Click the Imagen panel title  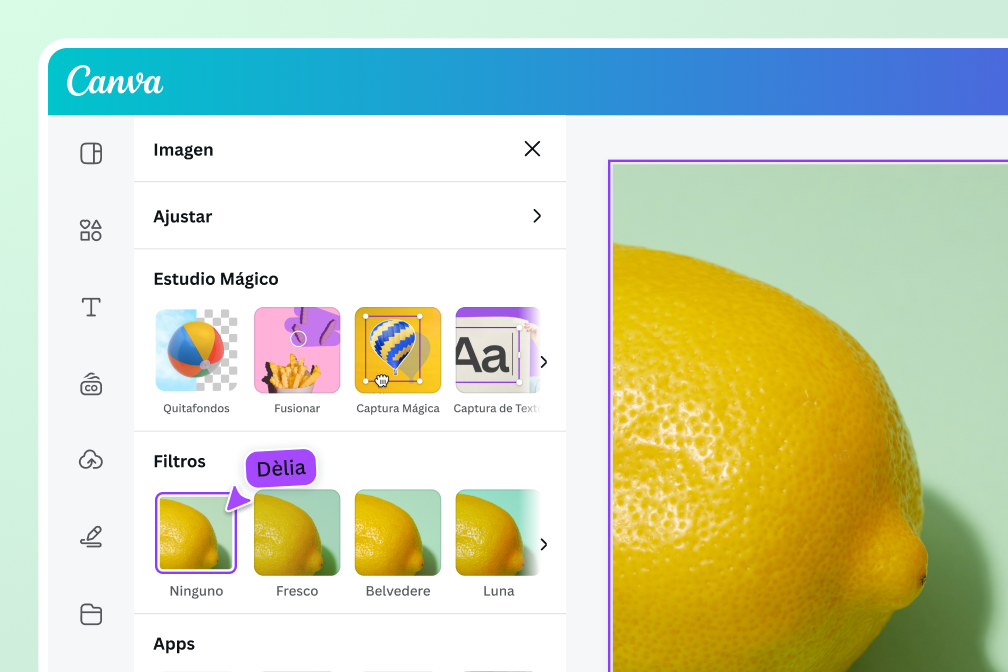(x=183, y=150)
